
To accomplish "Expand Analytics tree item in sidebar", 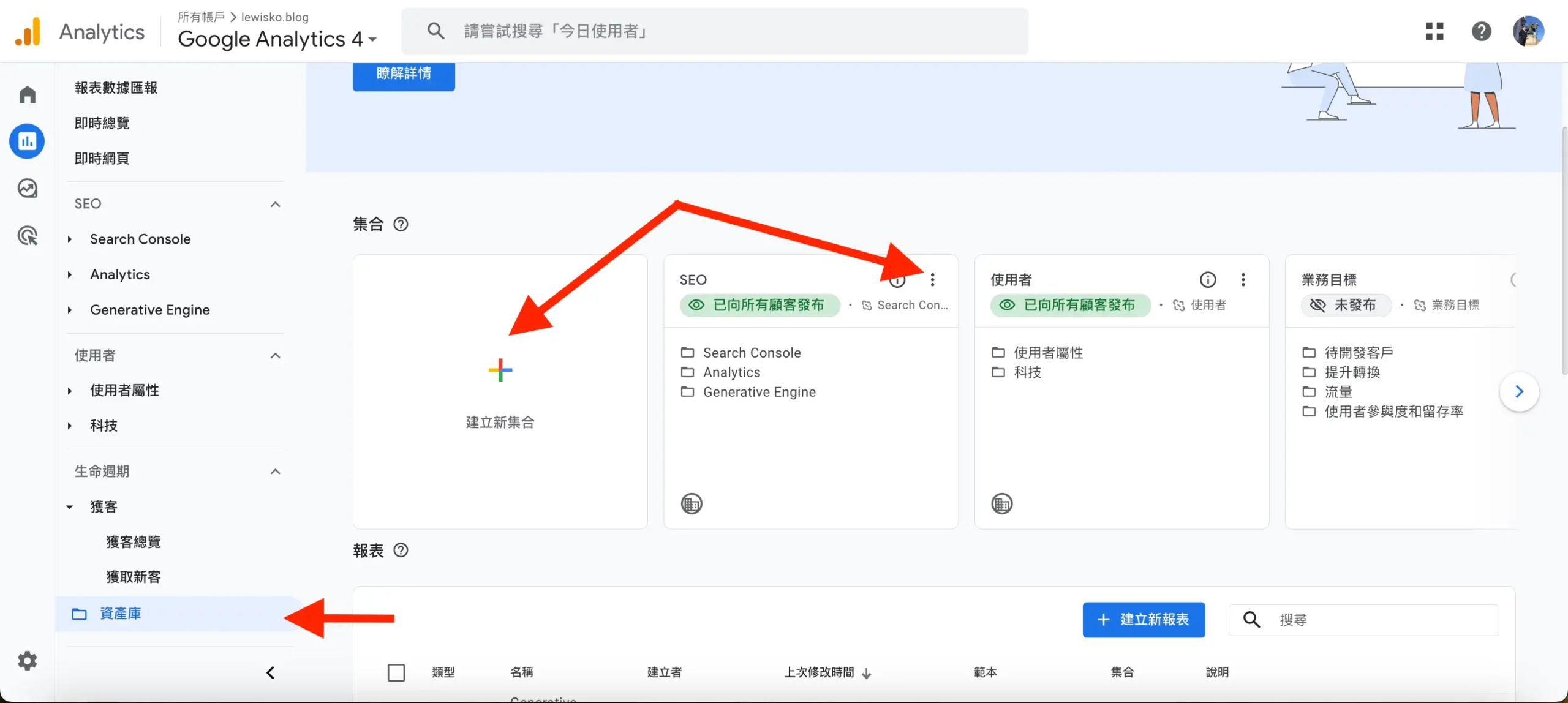I will pos(69,275).
